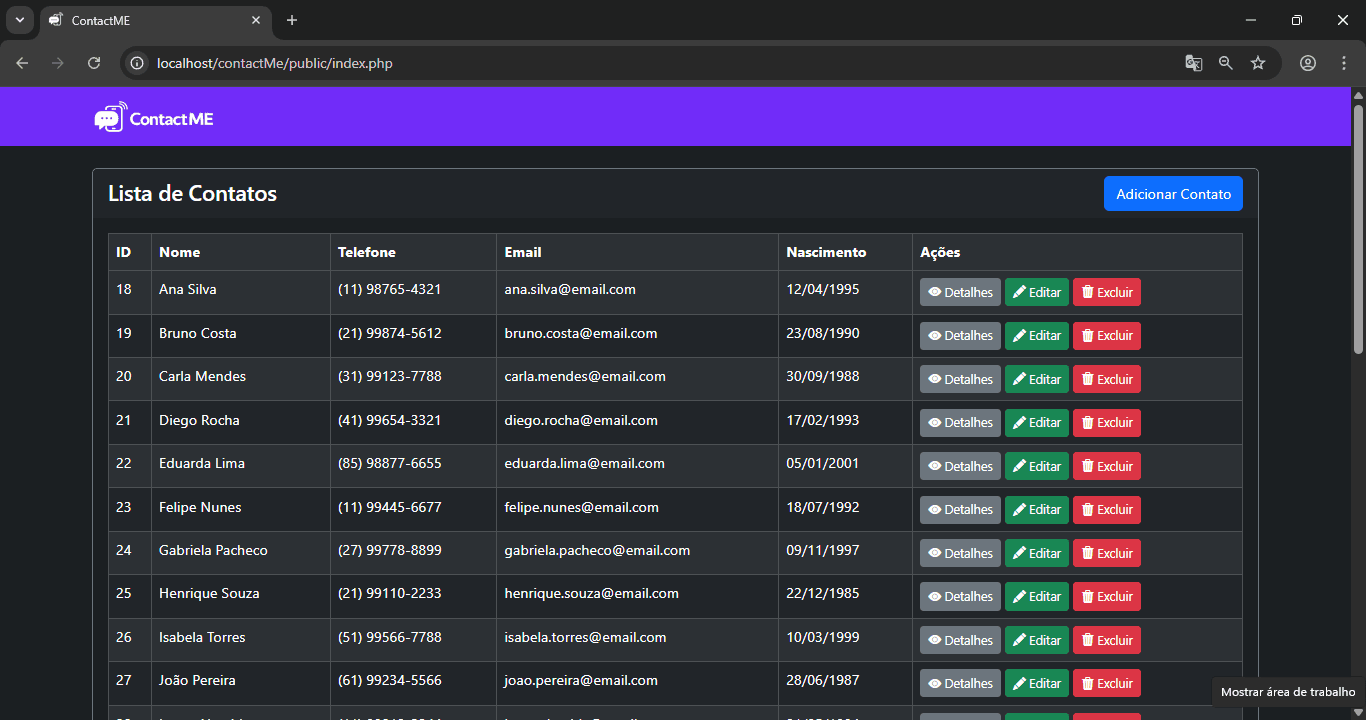View Detalhes for Ana Silva
1366x720 pixels.
point(960,292)
